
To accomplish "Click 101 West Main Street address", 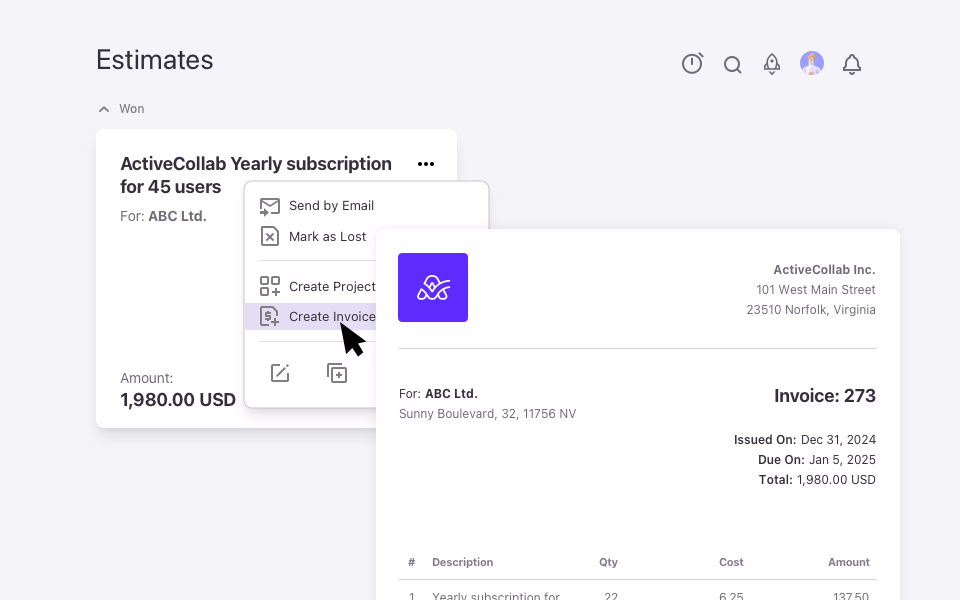I will (x=816, y=290).
